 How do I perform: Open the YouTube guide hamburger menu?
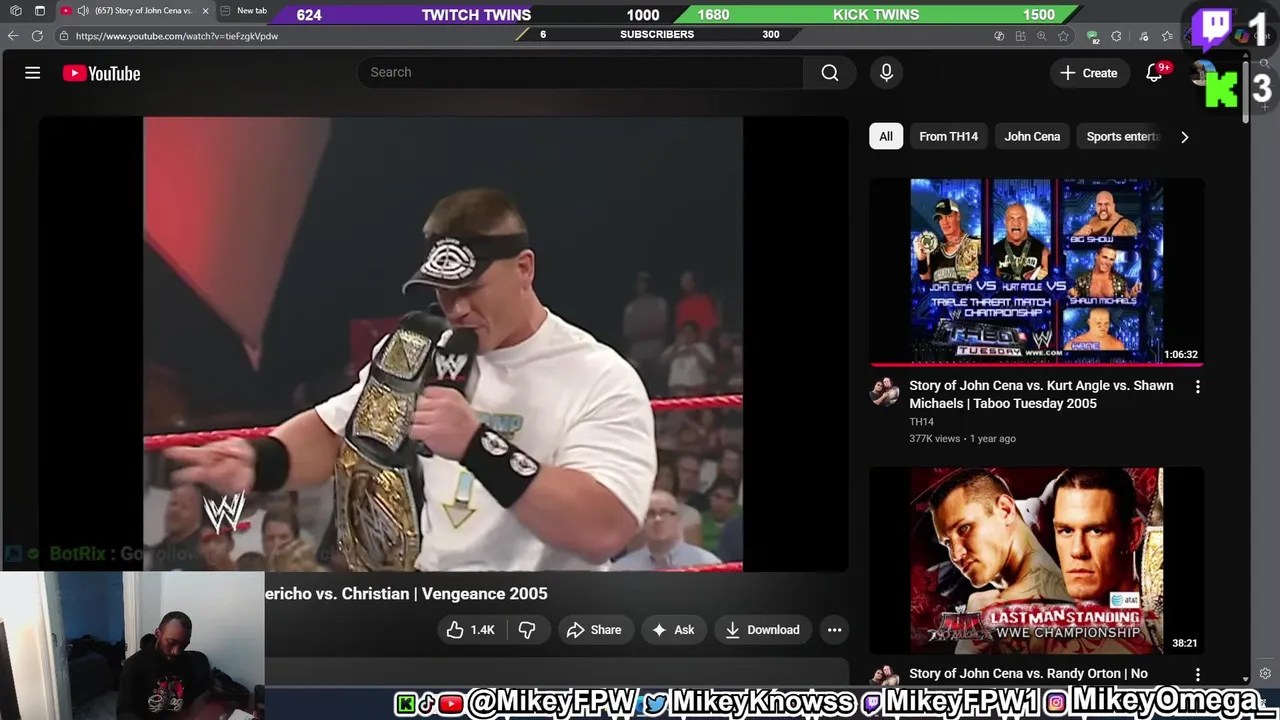32,73
